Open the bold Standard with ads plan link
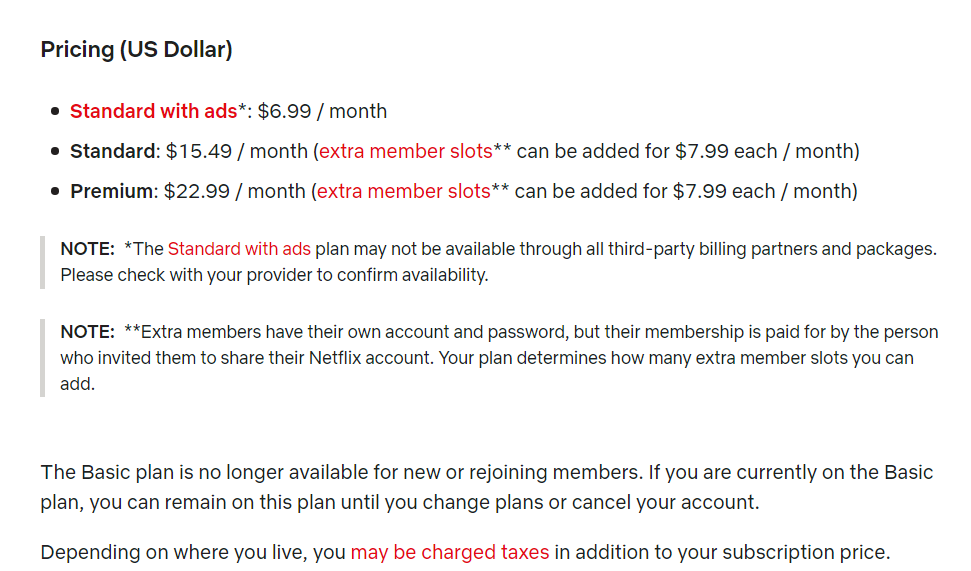This screenshot has width=971, height=571. (x=154, y=111)
